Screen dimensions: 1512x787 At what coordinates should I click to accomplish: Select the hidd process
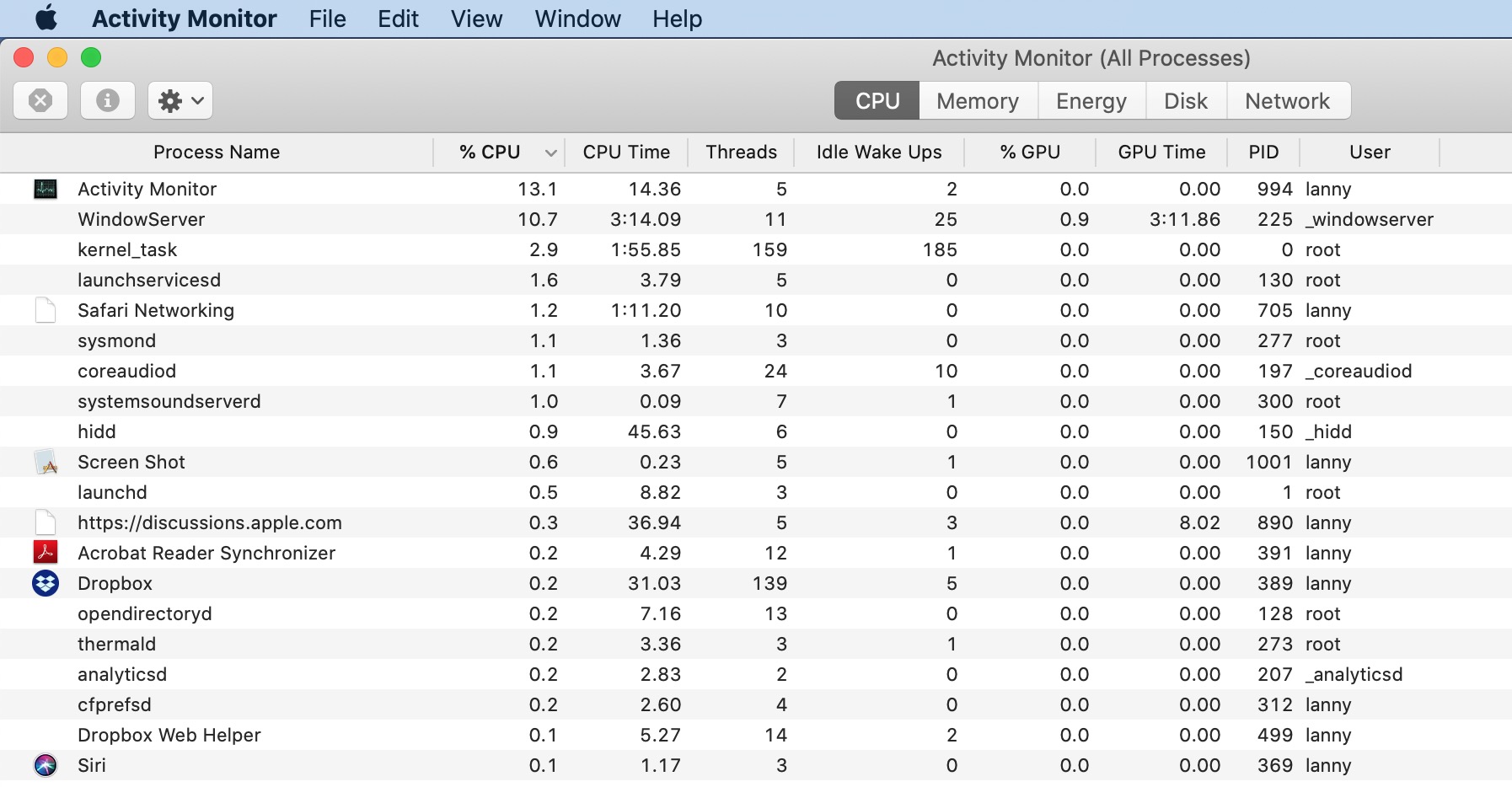pos(97,431)
